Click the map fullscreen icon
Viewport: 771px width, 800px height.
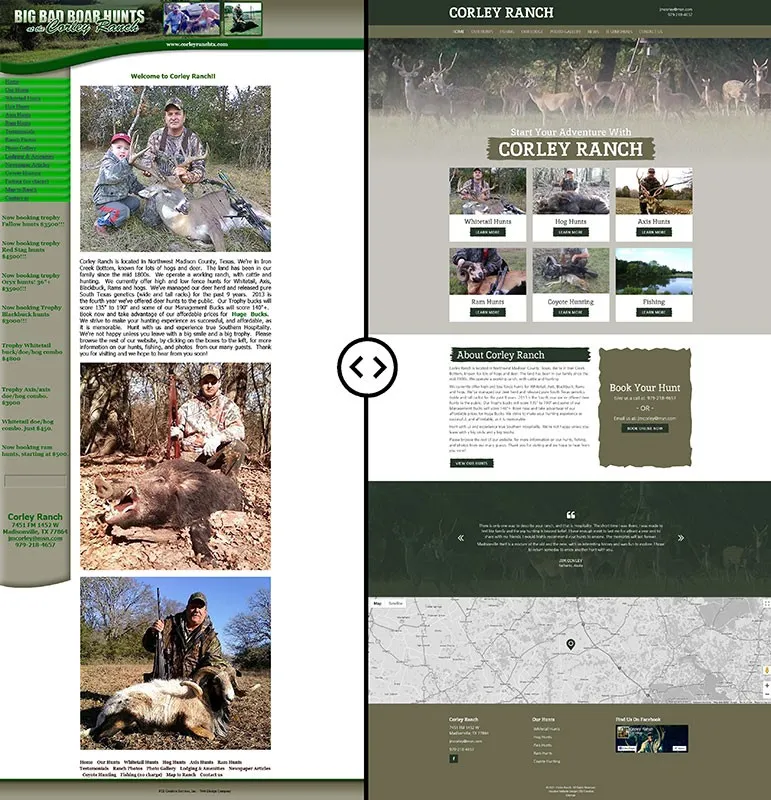pos(766,604)
